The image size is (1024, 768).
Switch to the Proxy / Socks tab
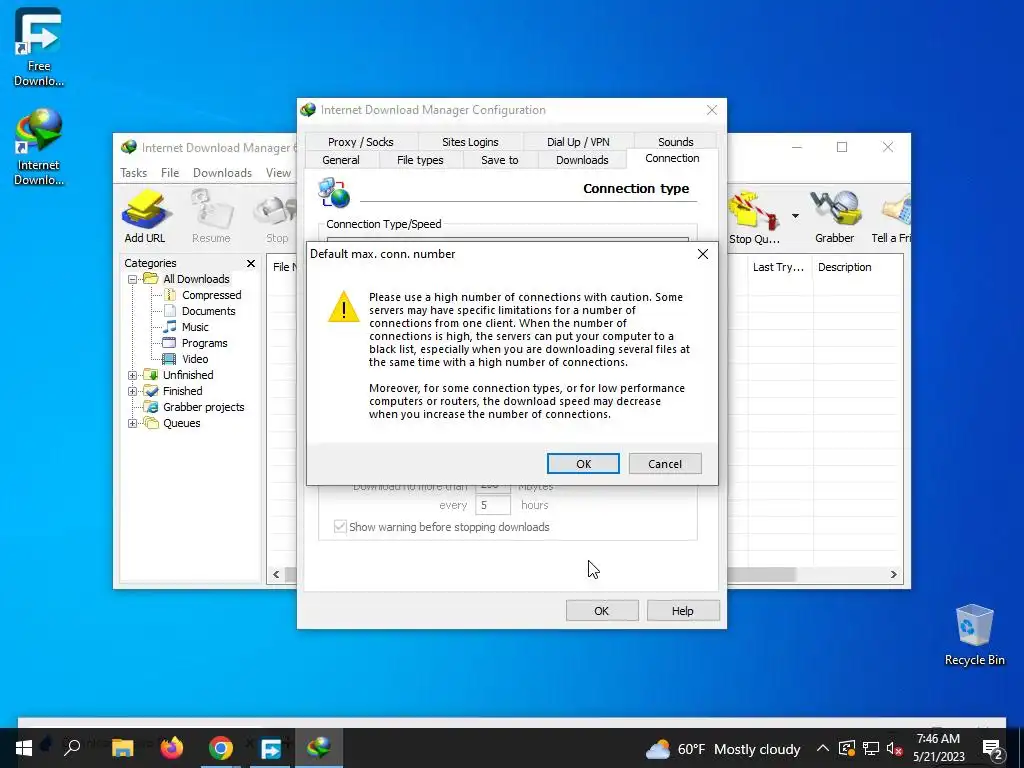(x=360, y=142)
